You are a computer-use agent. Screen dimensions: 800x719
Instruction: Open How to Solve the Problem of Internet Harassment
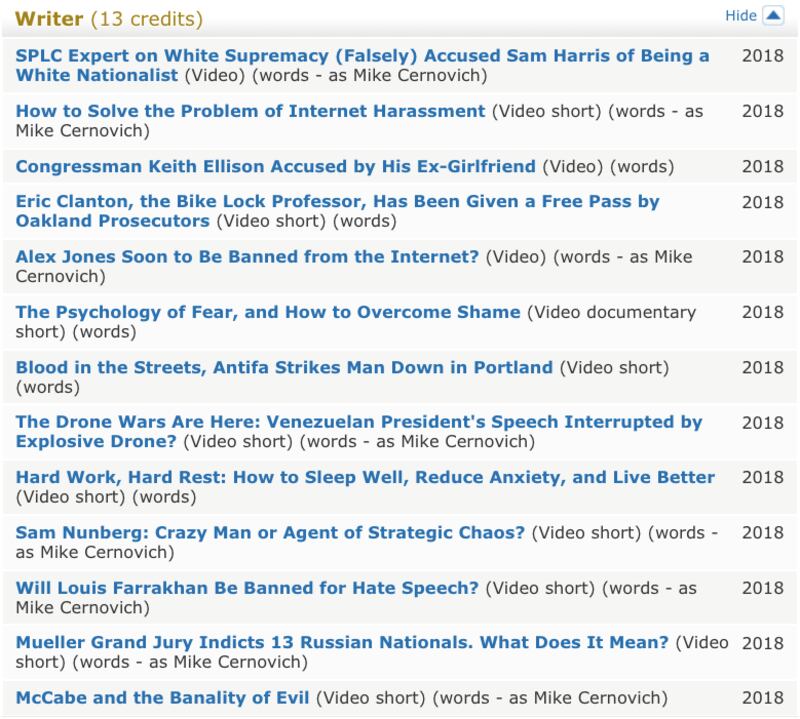(x=250, y=111)
